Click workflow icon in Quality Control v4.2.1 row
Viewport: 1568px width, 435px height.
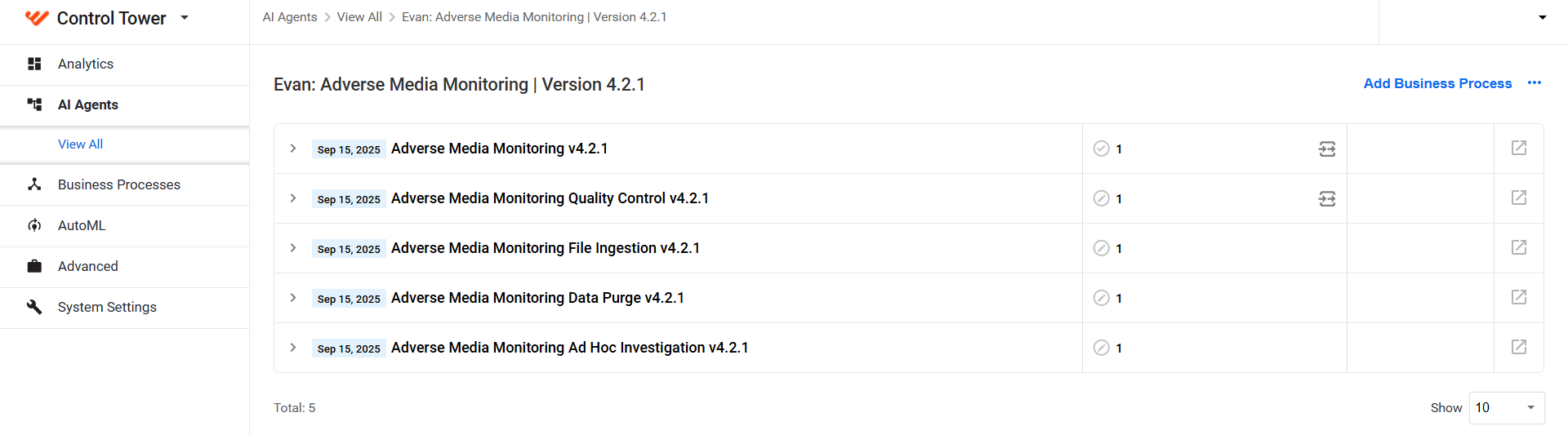[x=1327, y=198]
